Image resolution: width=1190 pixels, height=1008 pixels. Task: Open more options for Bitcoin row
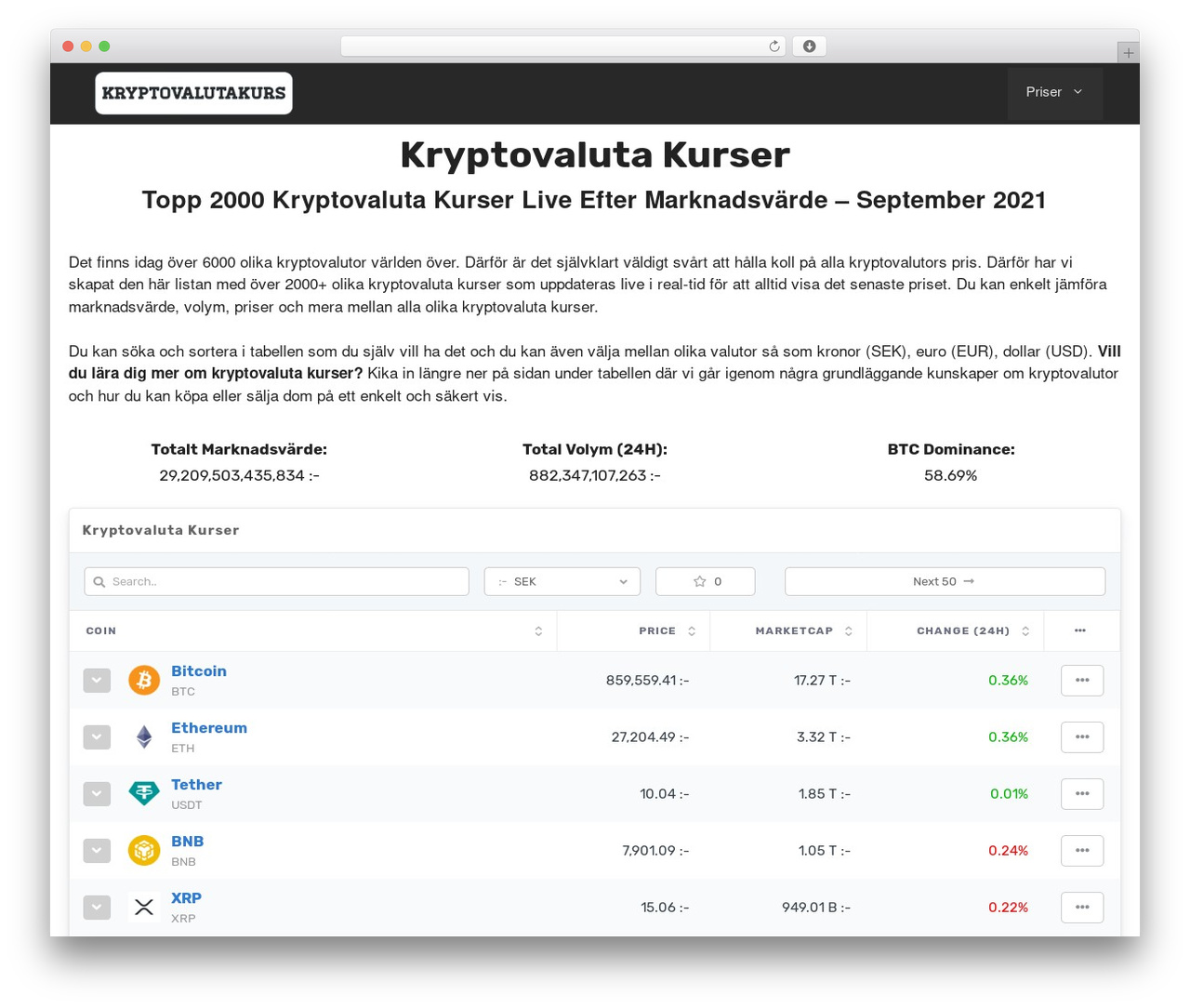pyautogui.click(x=1082, y=681)
